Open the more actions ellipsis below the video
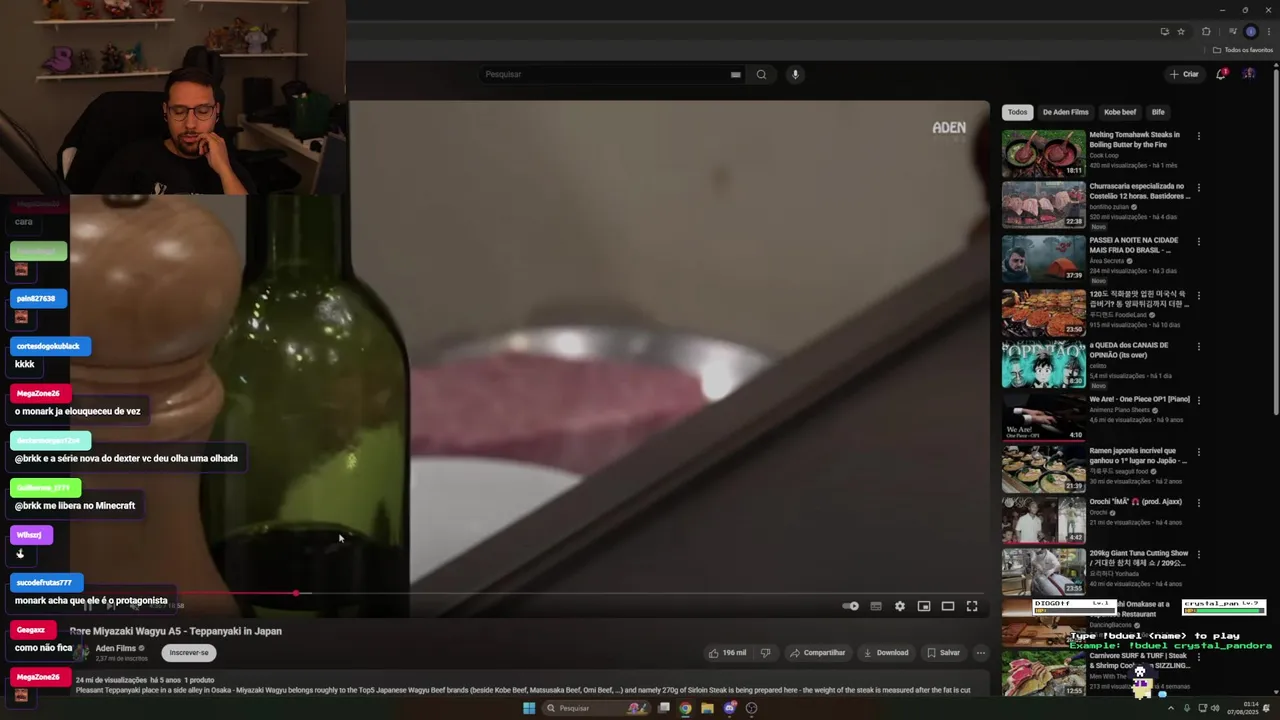The height and width of the screenshot is (720, 1280). click(981, 653)
